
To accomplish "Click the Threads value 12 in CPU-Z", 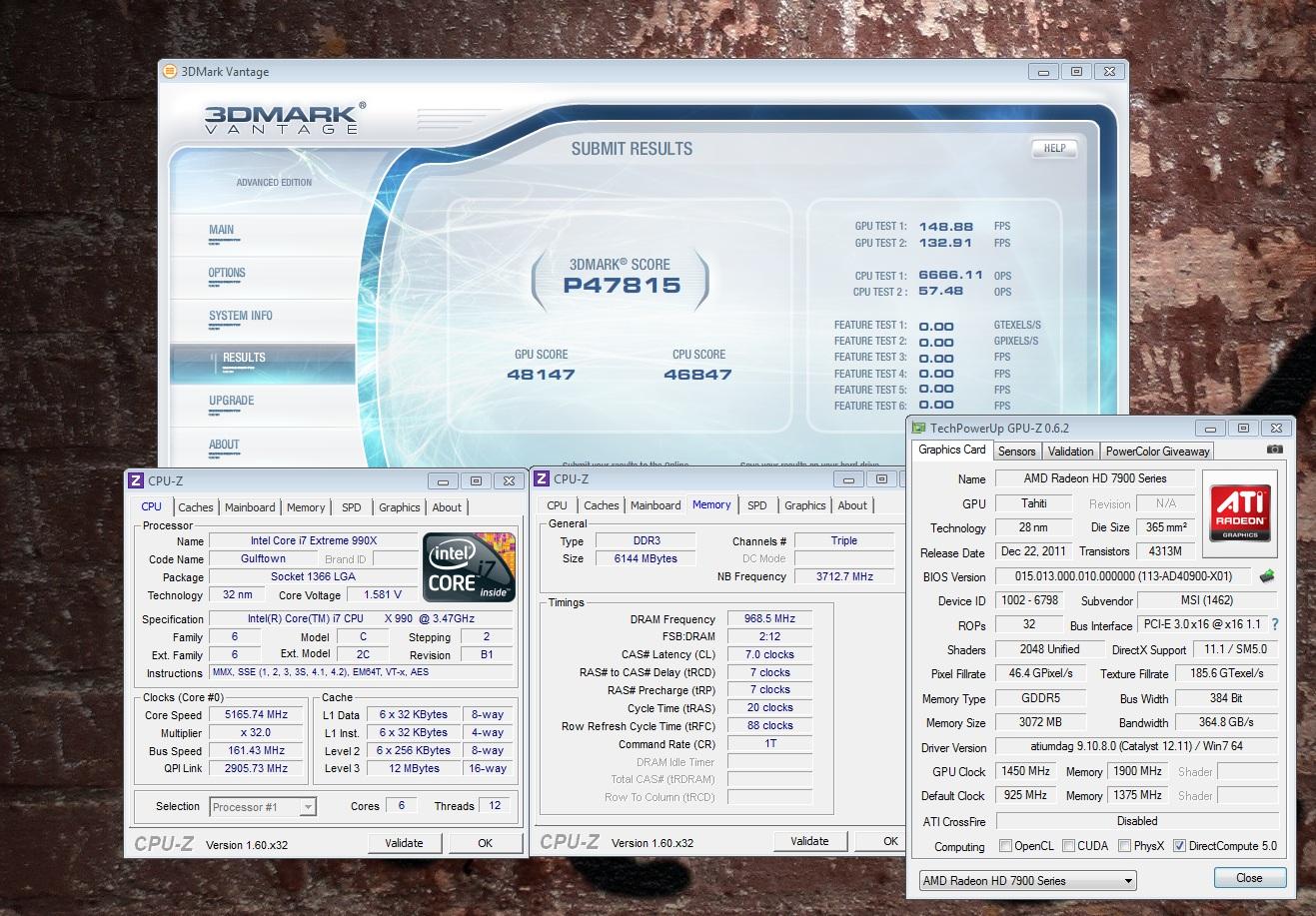I will click(495, 805).
